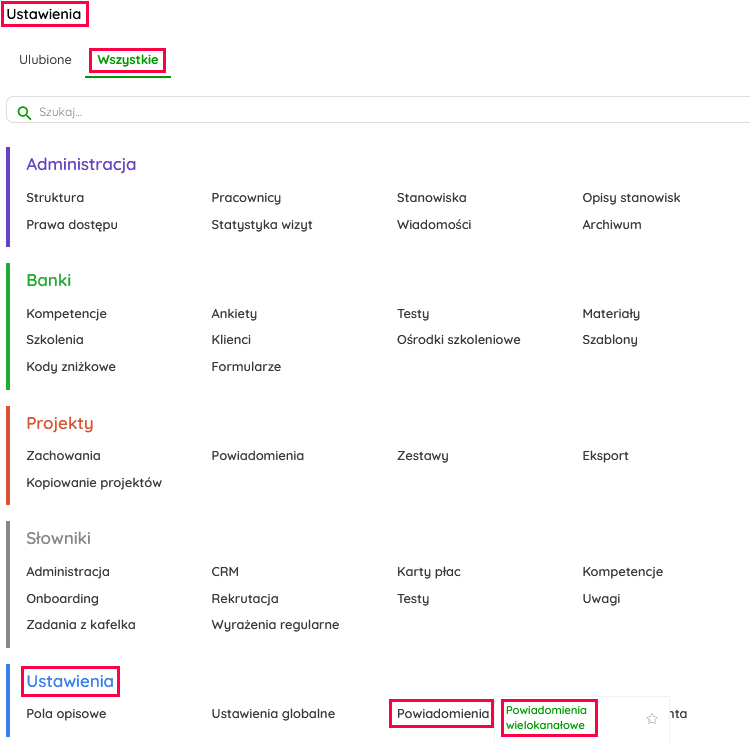750x743 pixels.
Task: Focus the Szukaj search field
Action: tap(300, 112)
